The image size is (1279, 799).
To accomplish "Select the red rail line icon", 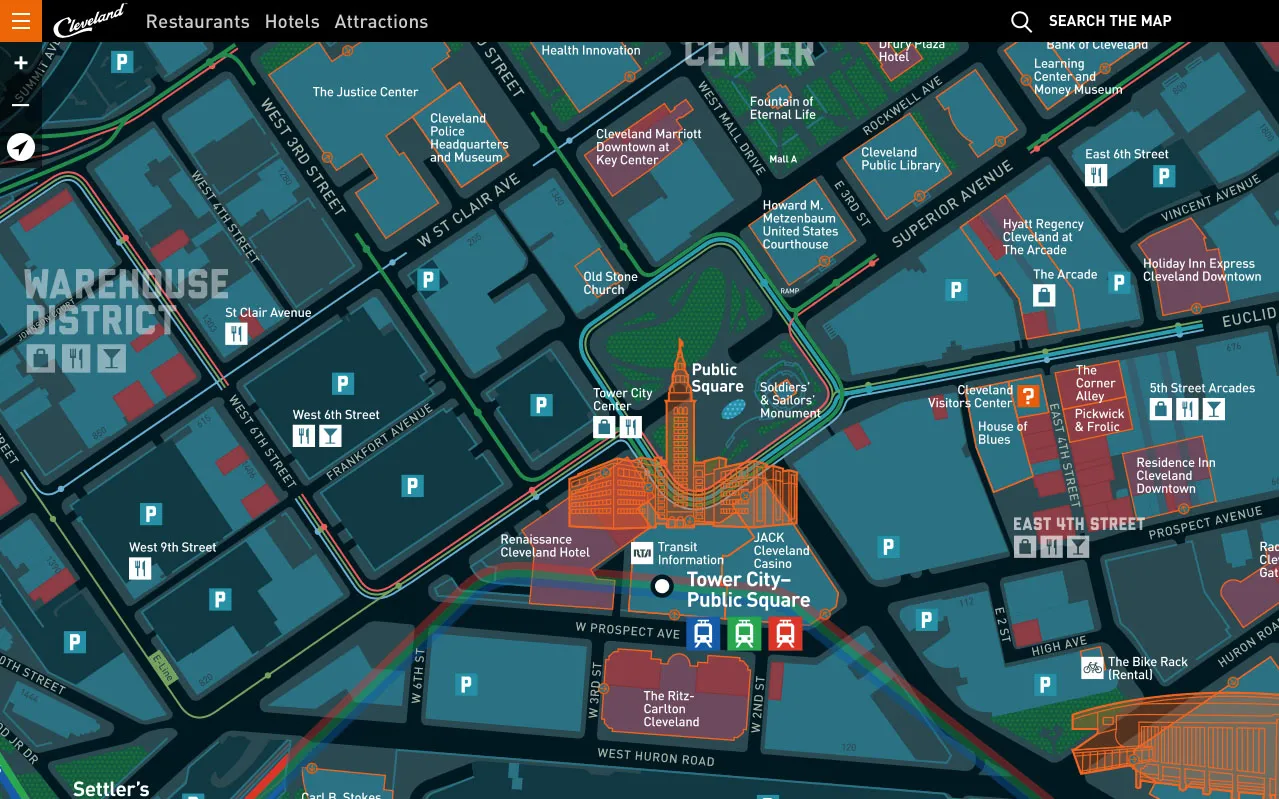I will [785, 634].
